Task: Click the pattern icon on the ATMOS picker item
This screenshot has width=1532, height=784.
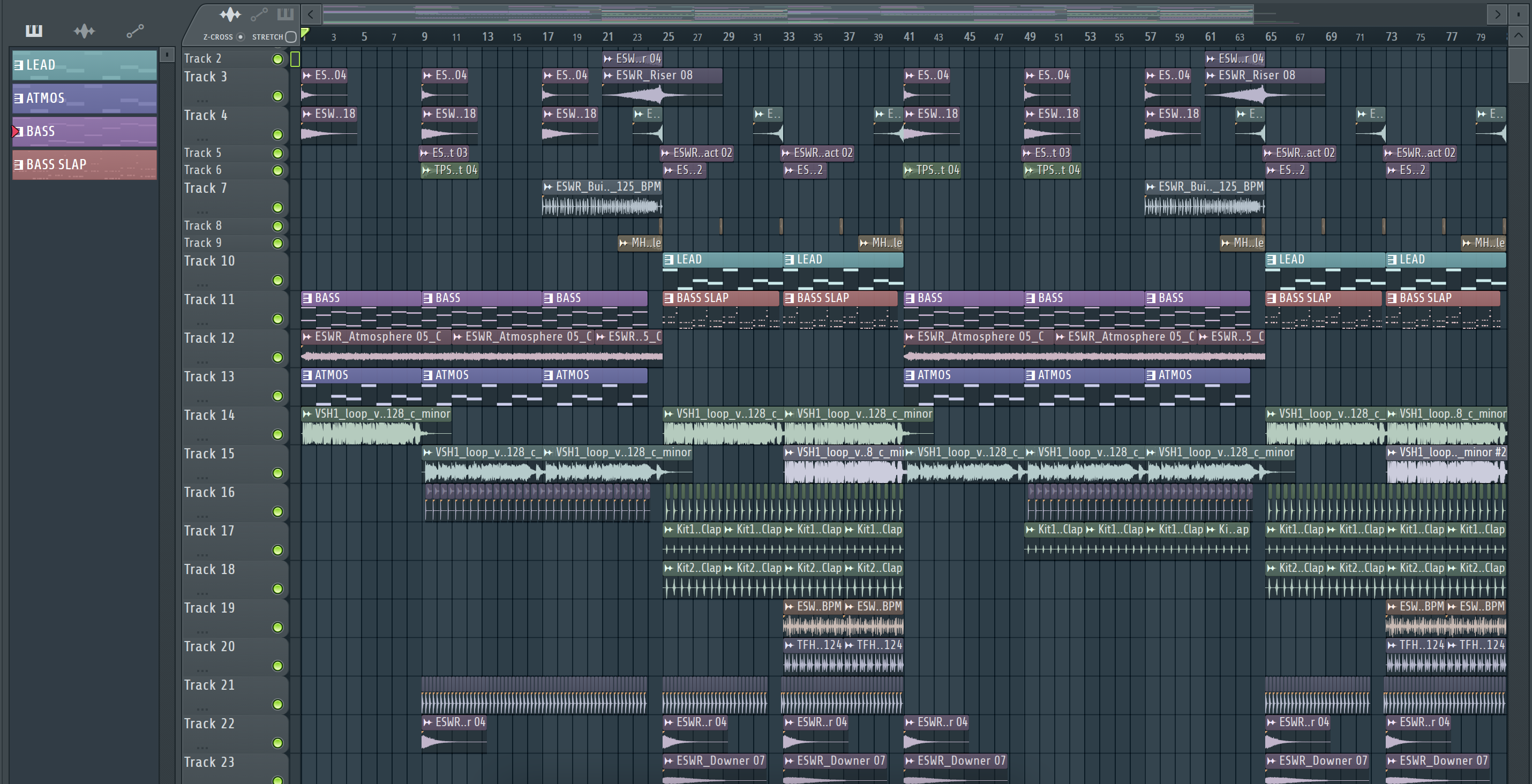Action: 18,98
